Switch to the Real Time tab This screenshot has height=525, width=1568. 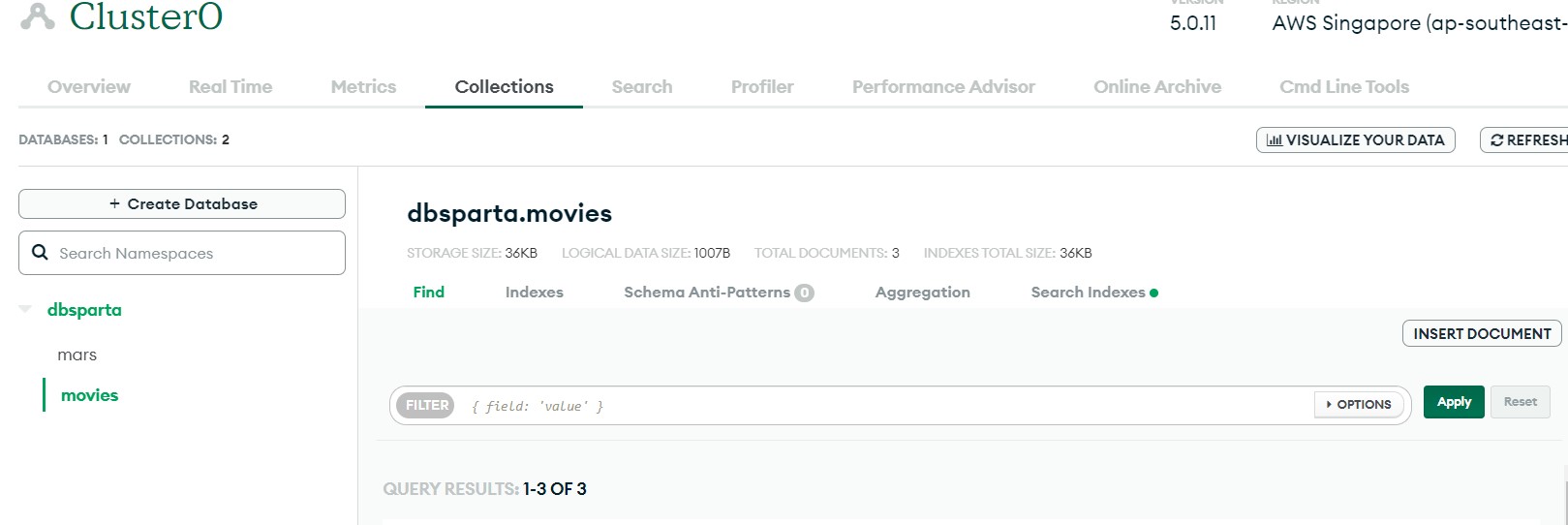point(231,87)
